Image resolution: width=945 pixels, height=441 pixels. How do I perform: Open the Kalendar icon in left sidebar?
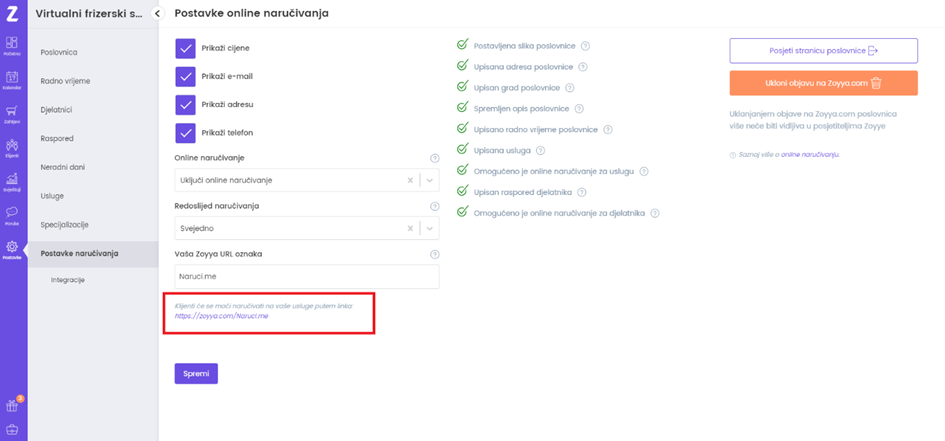tap(13, 79)
